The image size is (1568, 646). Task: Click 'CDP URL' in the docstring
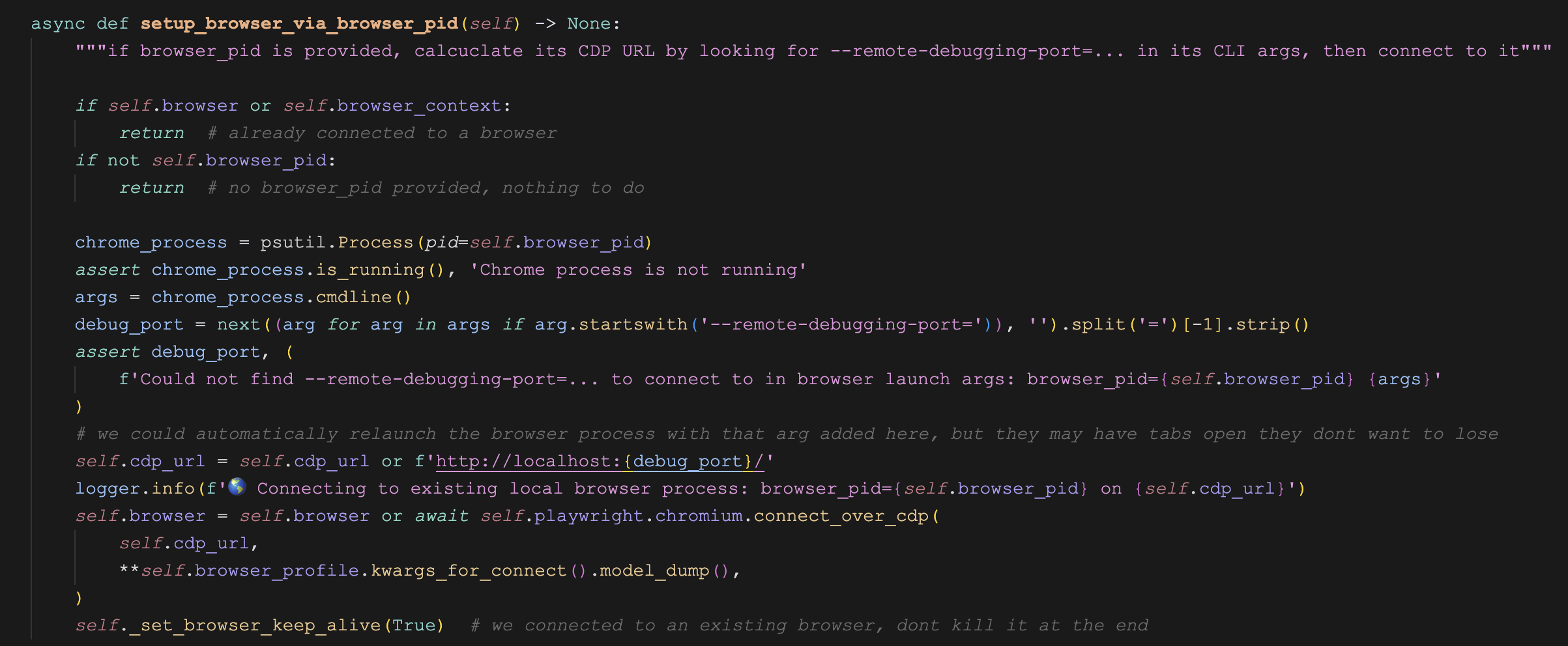click(617, 51)
